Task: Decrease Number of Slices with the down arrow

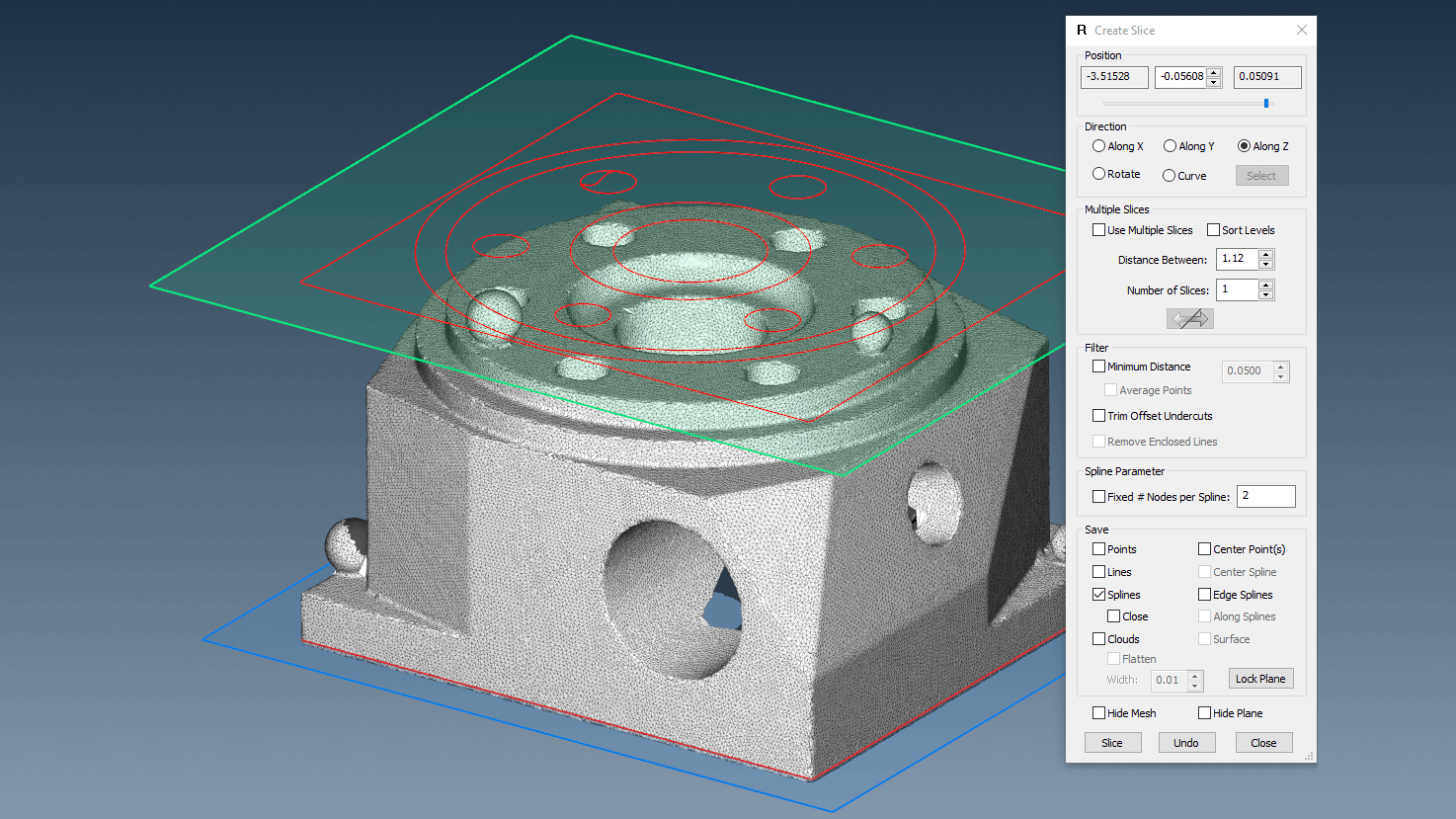Action: click(x=1265, y=295)
